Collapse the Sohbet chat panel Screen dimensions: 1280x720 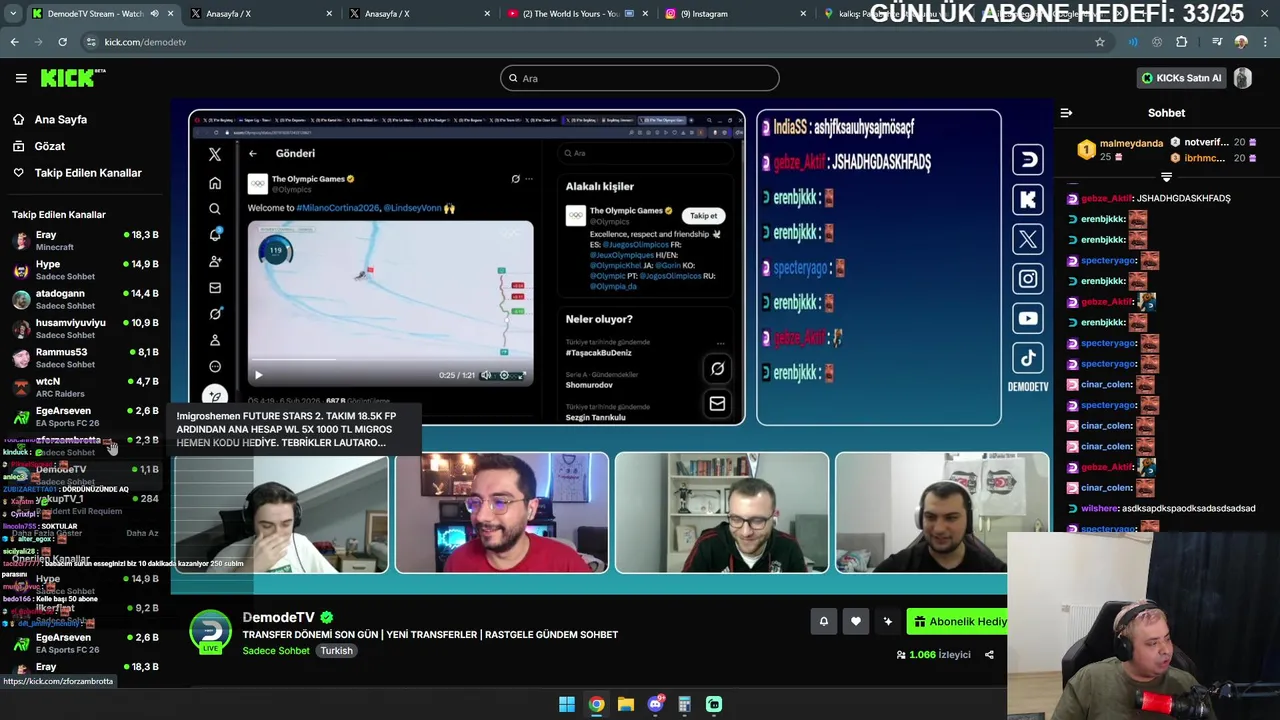(1066, 113)
